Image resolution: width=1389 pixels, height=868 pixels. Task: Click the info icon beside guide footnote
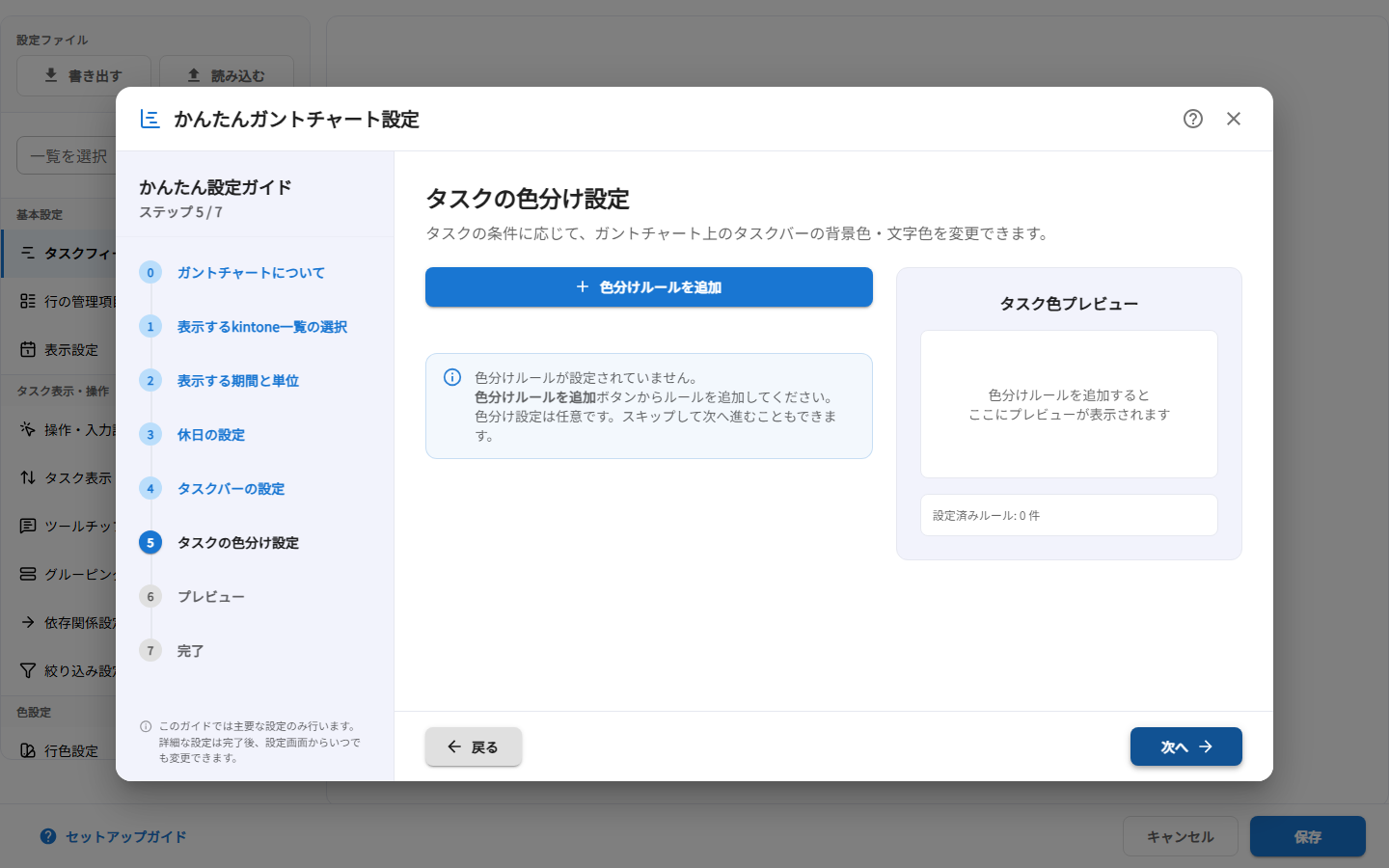tap(146, 726)
